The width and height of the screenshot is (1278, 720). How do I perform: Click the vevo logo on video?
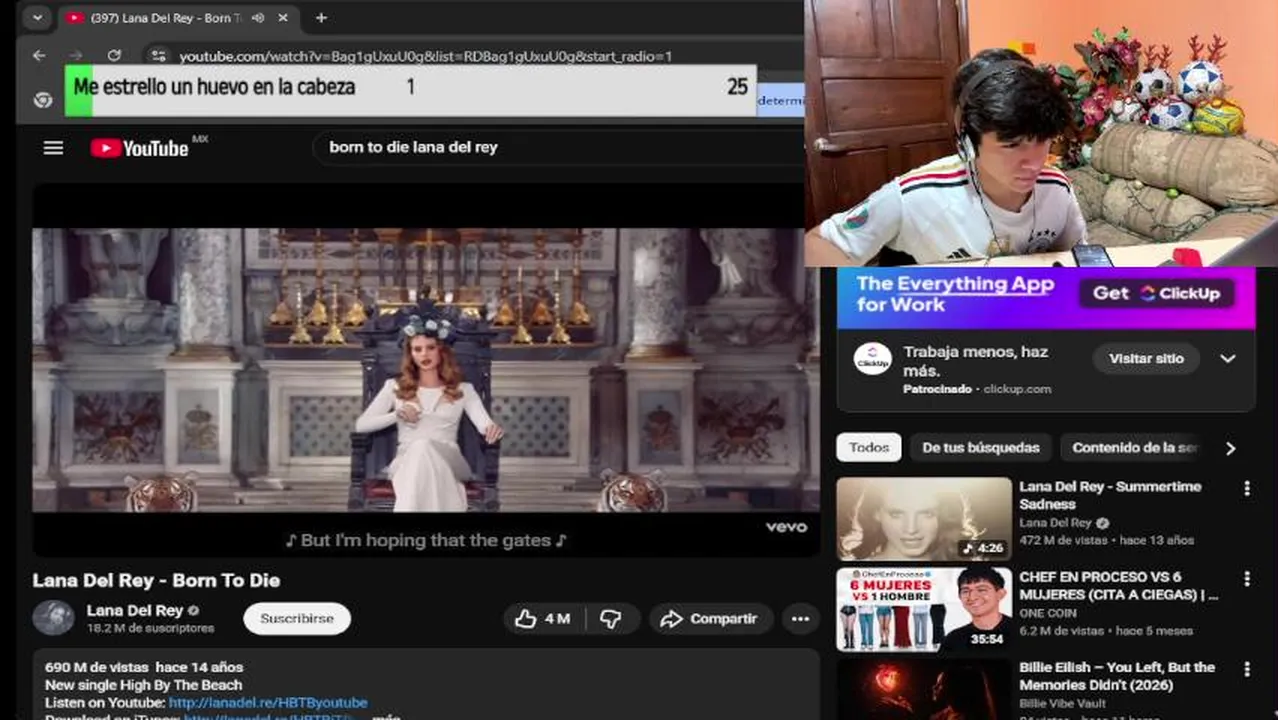(x=786, y=527)
